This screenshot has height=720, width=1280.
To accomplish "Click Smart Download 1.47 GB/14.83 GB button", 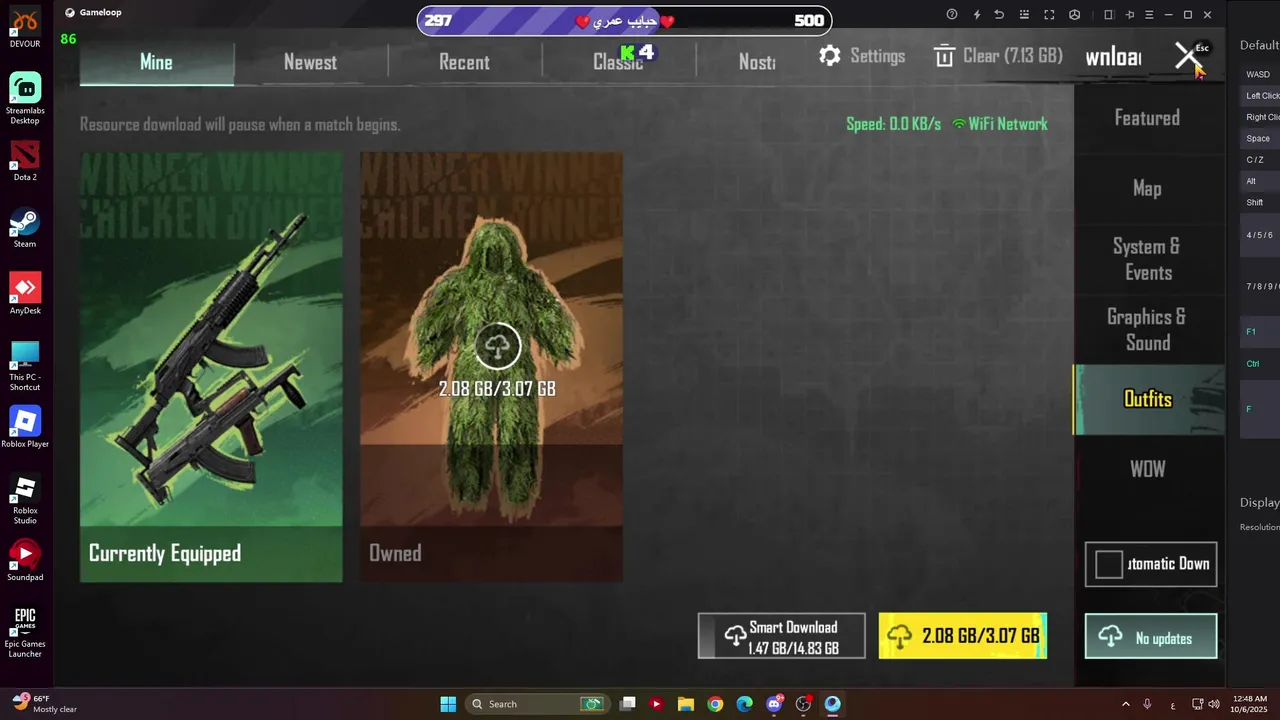I will coord(781,636).
